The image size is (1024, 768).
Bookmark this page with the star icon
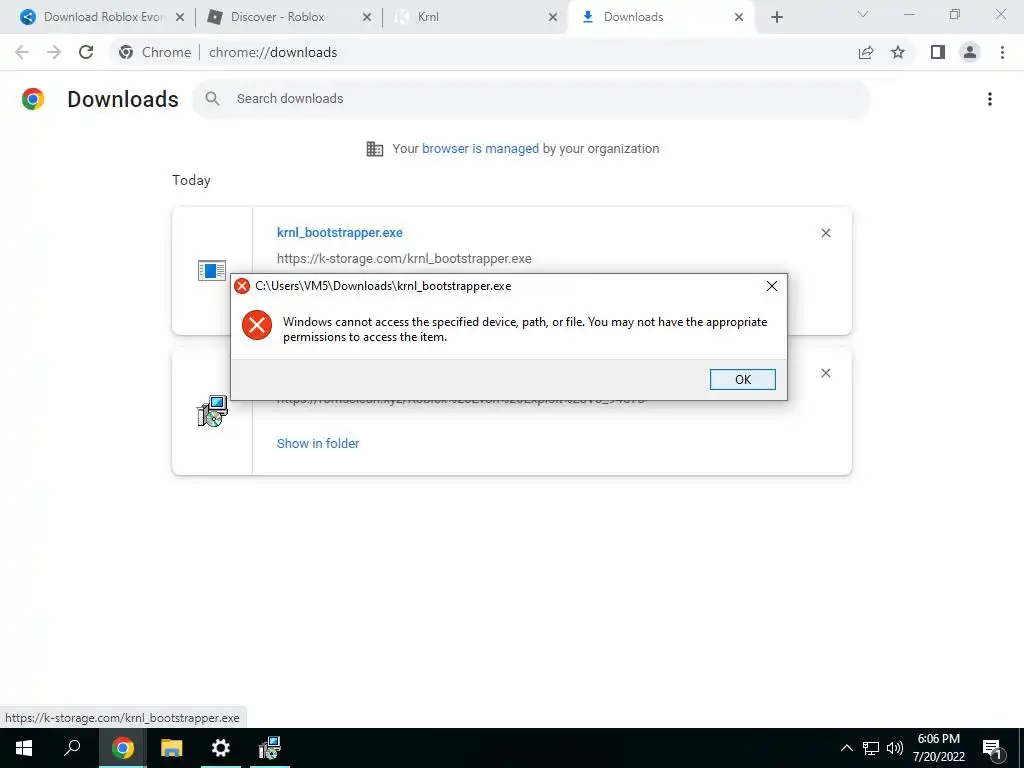(x=898, y=52)
